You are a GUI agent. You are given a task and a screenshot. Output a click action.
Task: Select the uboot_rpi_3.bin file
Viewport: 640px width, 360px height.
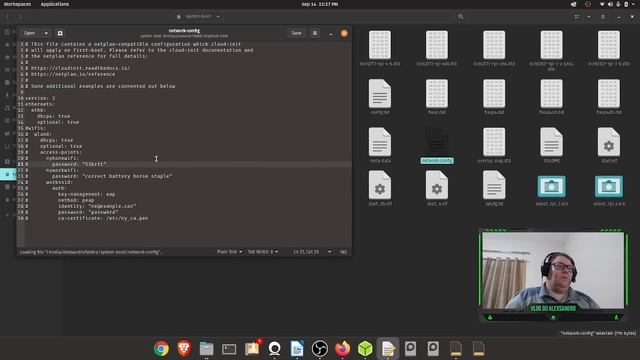551,191
